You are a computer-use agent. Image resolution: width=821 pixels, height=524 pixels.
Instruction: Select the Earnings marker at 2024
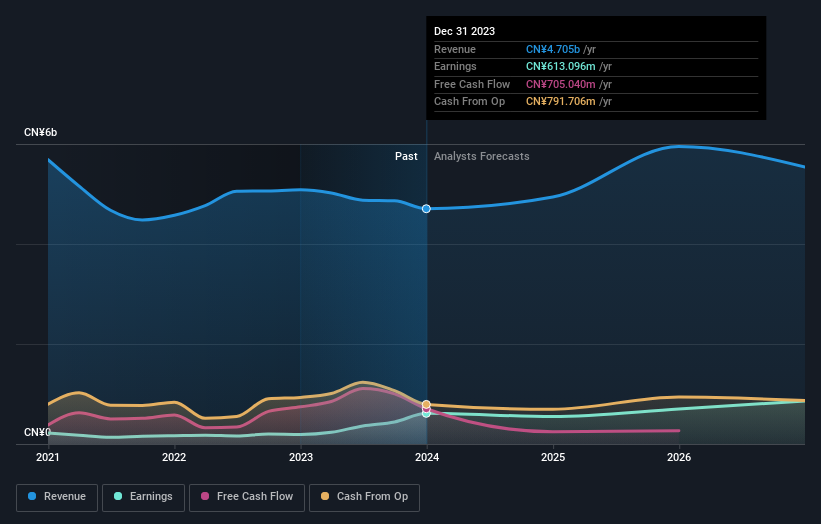pyautogui.click(x=426, y=414)
